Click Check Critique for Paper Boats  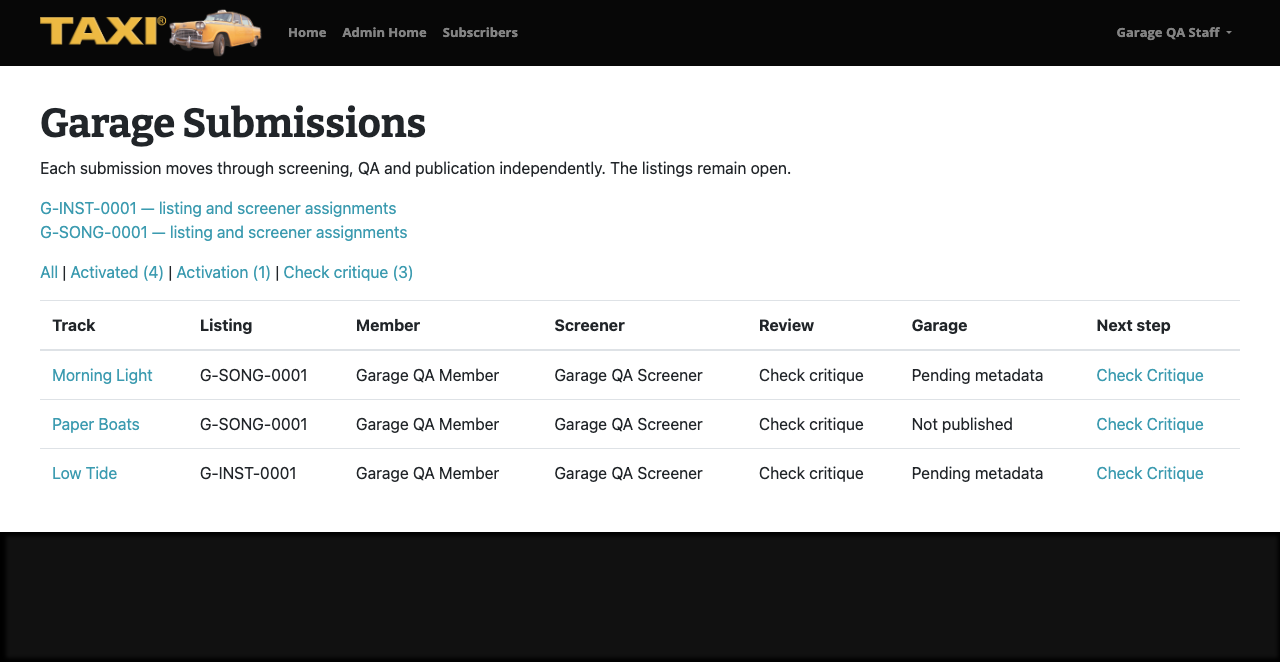[x=1150, y=424]
